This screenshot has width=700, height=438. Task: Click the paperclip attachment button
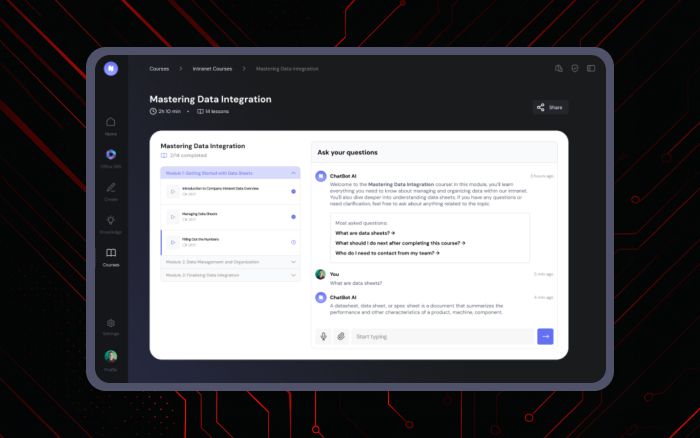(341, 337)
